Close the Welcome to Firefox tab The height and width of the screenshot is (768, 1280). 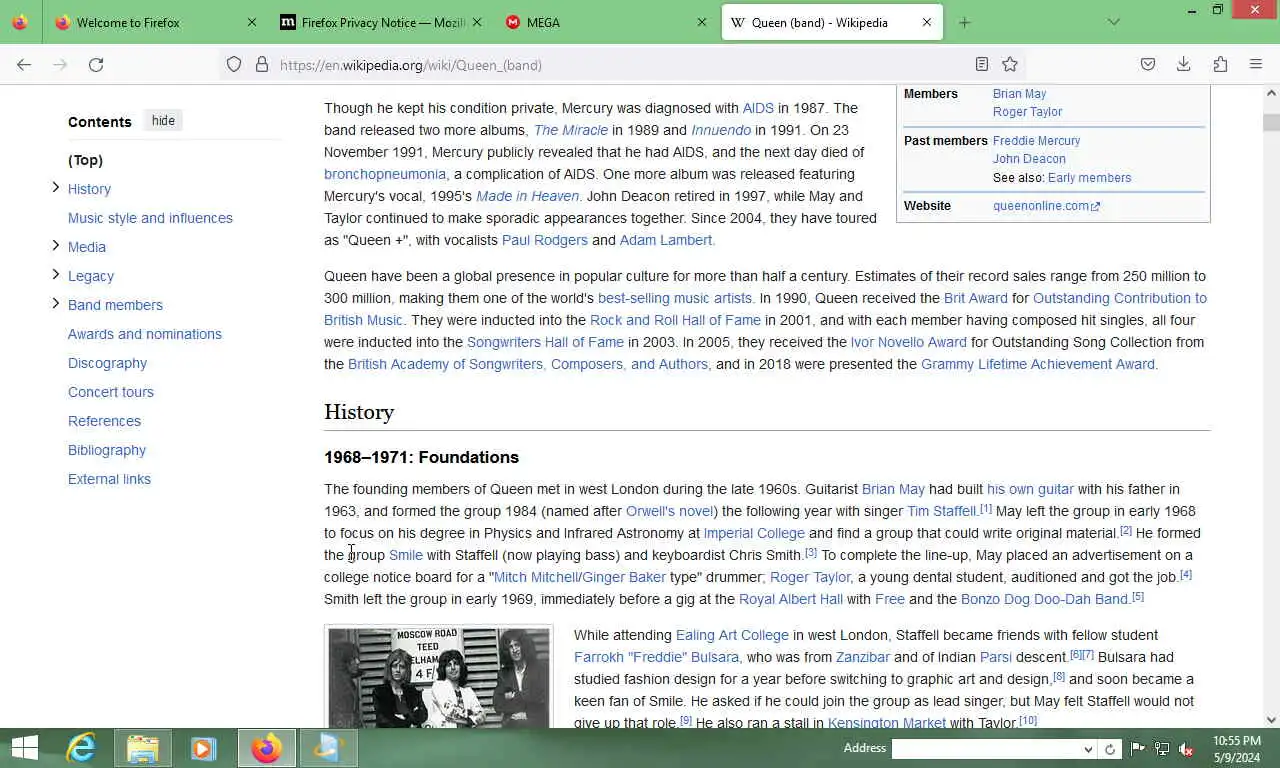point(252,22)
